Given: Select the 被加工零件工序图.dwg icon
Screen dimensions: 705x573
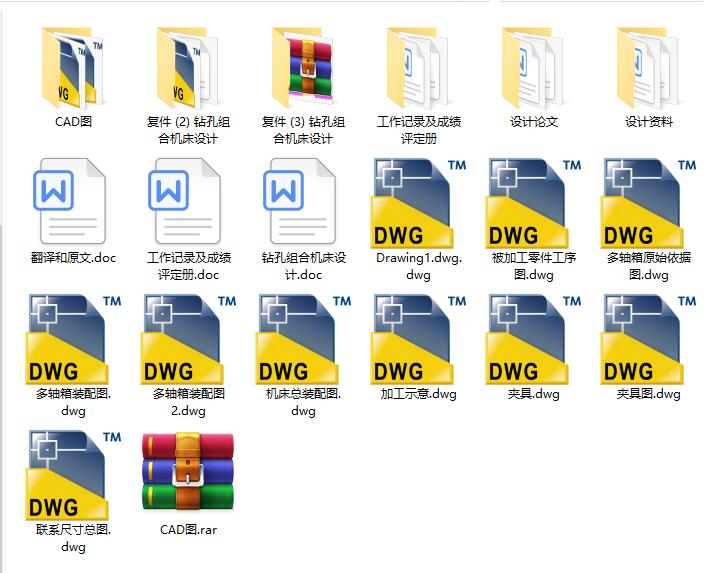Looking at the screenshot, I should (x=533, y=203).
